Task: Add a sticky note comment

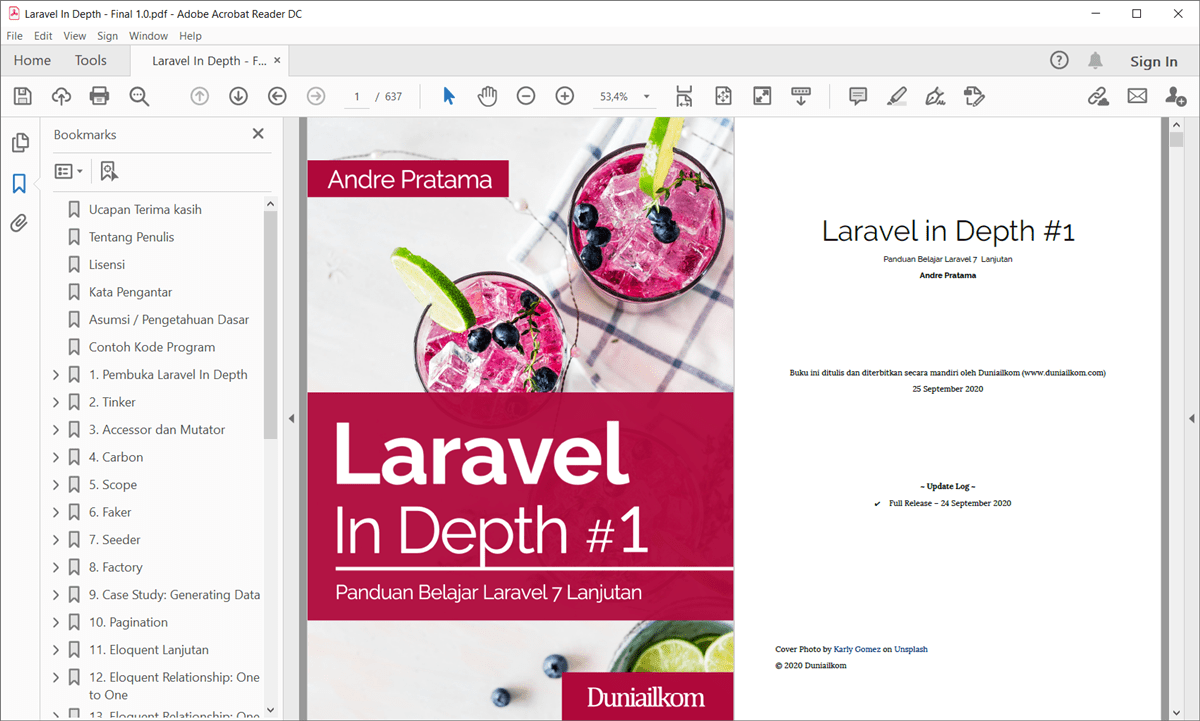Action: click(857, 96)
